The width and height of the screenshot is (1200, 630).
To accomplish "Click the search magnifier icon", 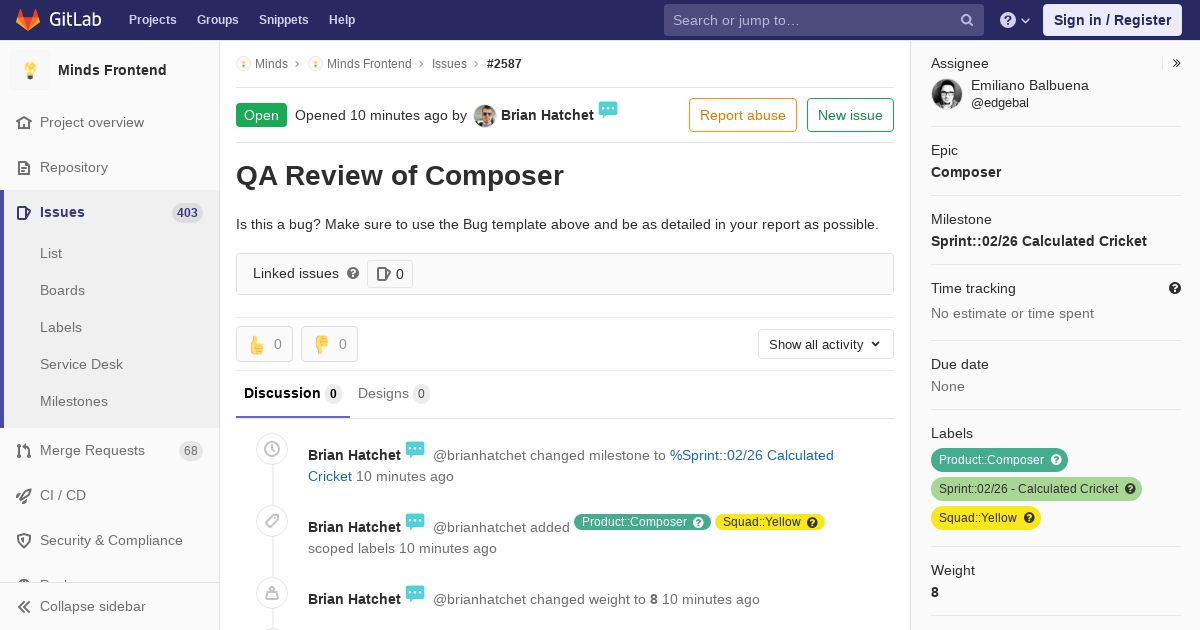I will pyautogui.click(x=967, y=20).
